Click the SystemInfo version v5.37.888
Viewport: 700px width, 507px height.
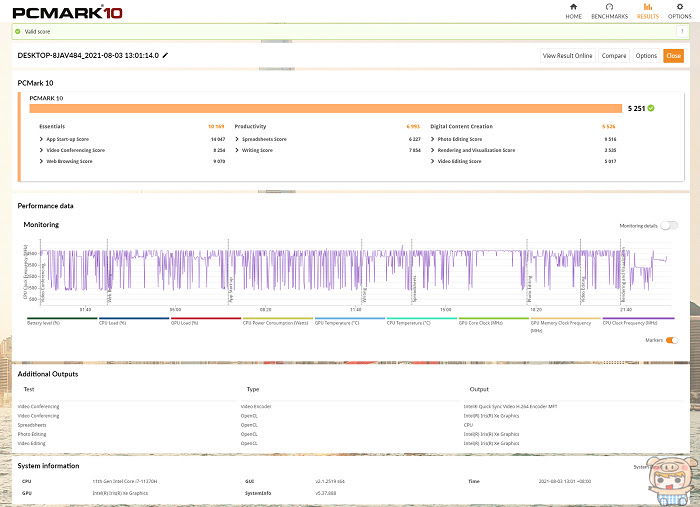(x=326, y=493)
